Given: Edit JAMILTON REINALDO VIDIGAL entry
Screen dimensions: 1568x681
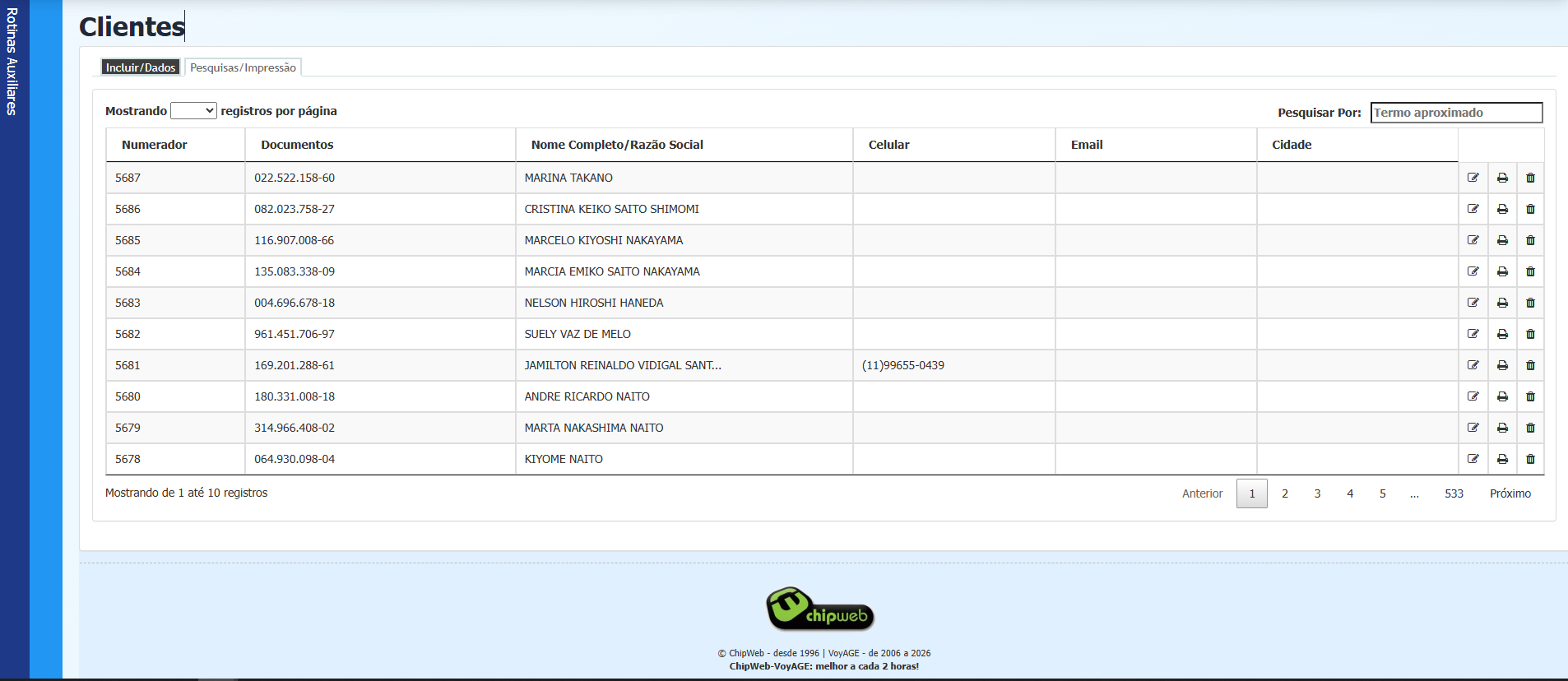Looking at the screenshot, I should click(x=1473, y=365).
